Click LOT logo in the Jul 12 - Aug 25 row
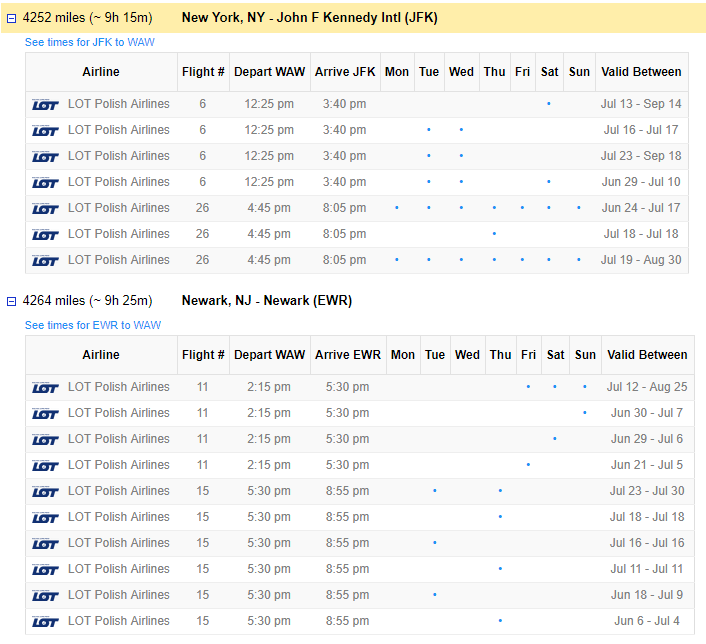This screenshot has height=644, width=706. [x=45, y=387]
